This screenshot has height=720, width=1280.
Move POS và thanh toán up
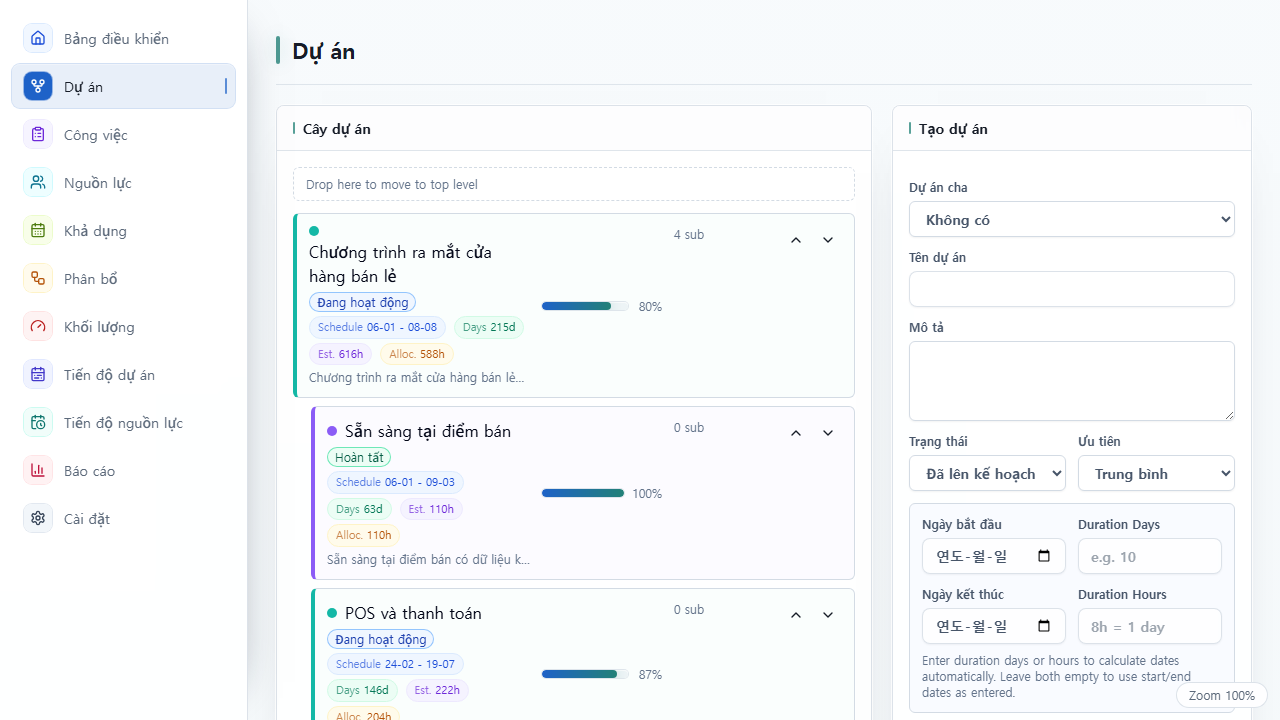point(796,615)
